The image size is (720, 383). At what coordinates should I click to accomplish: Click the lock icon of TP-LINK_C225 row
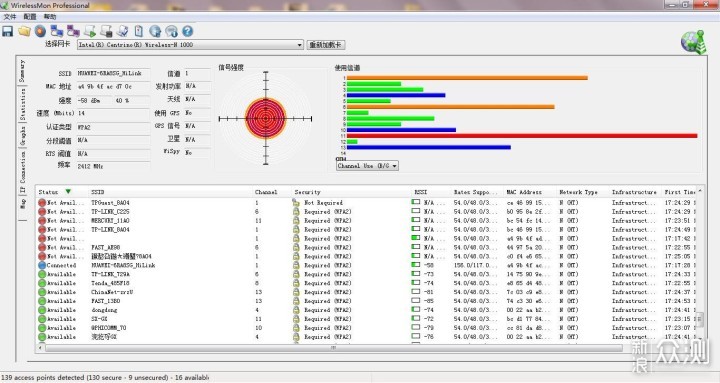click(x=296, y=212)
